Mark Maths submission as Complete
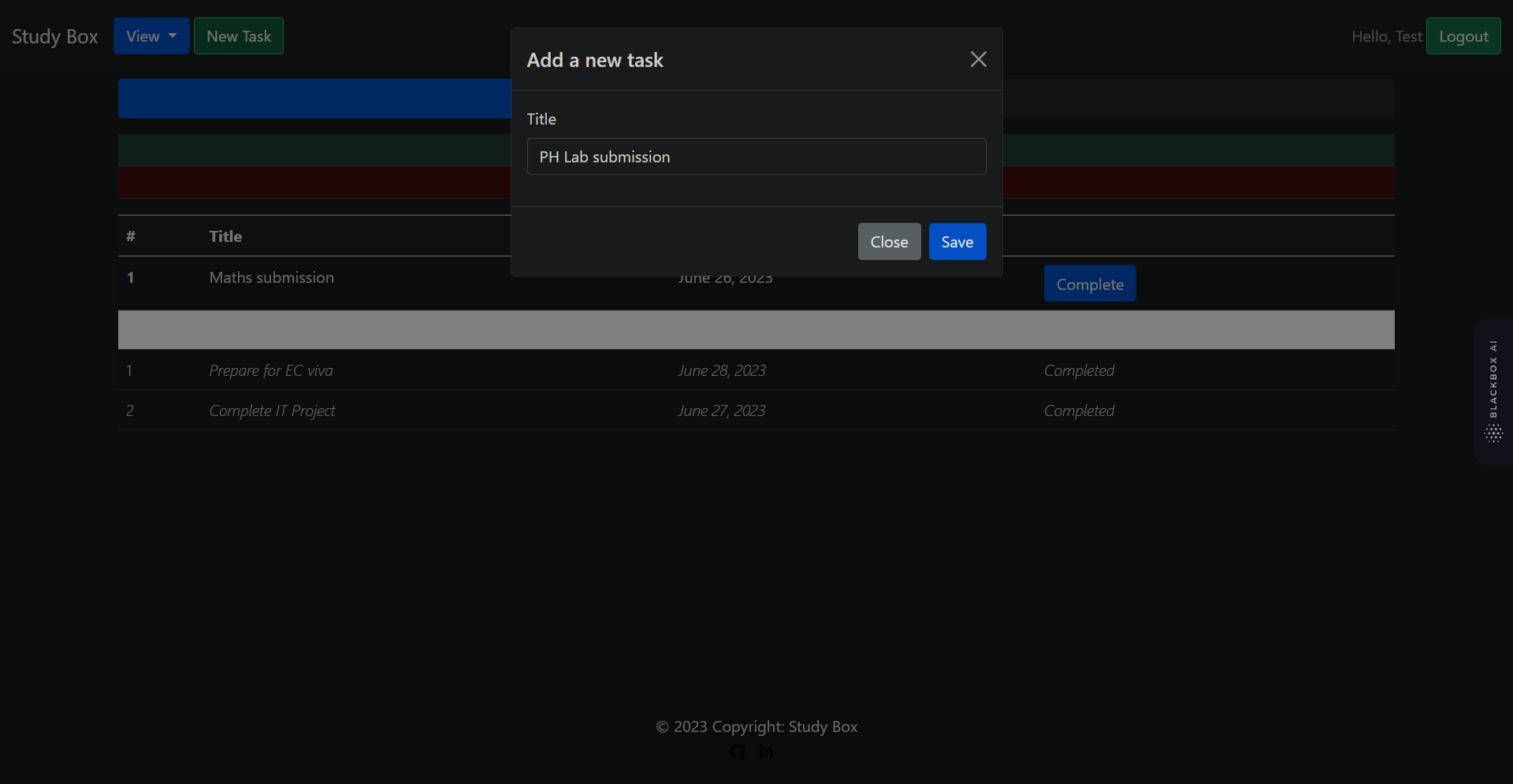 1090,283
